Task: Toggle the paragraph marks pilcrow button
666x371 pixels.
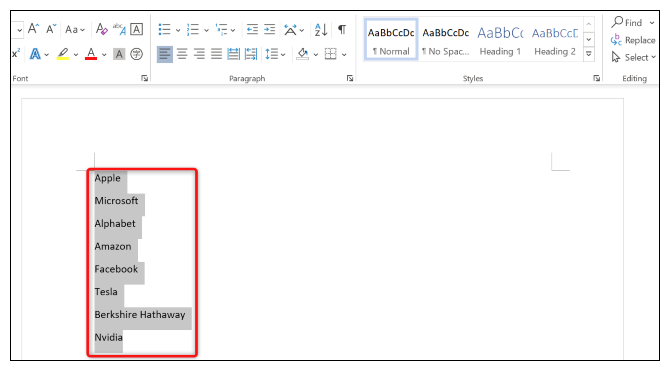Action: coord(342,29)
